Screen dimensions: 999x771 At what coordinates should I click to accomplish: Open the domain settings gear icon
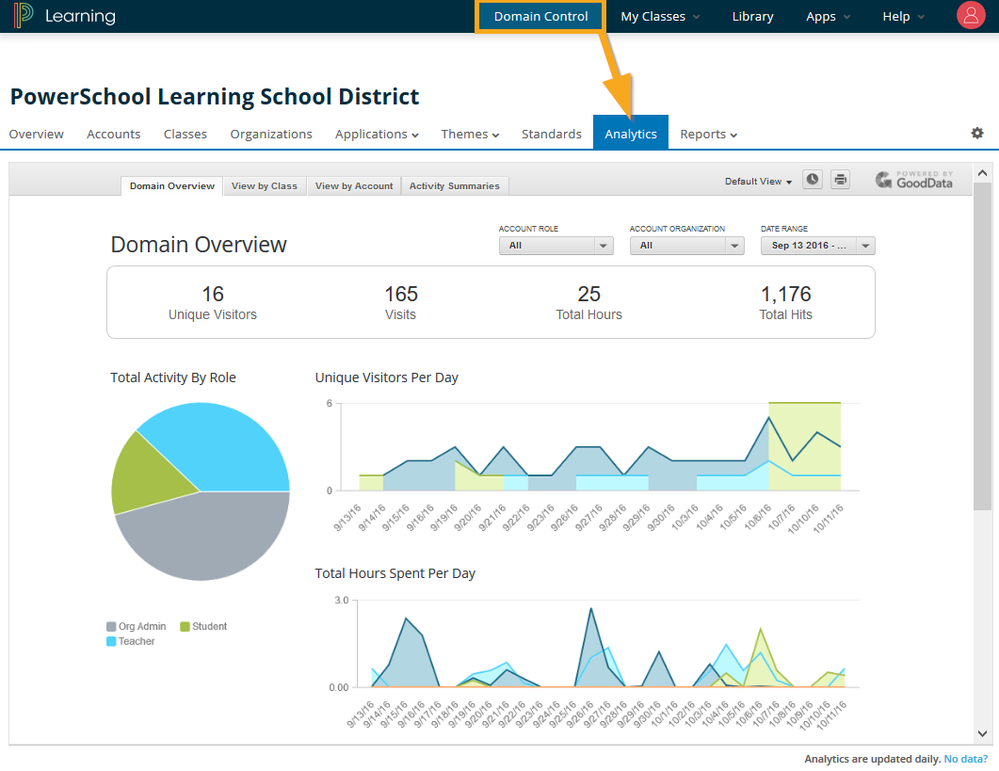pyautogui.click(x=977, y=133)
